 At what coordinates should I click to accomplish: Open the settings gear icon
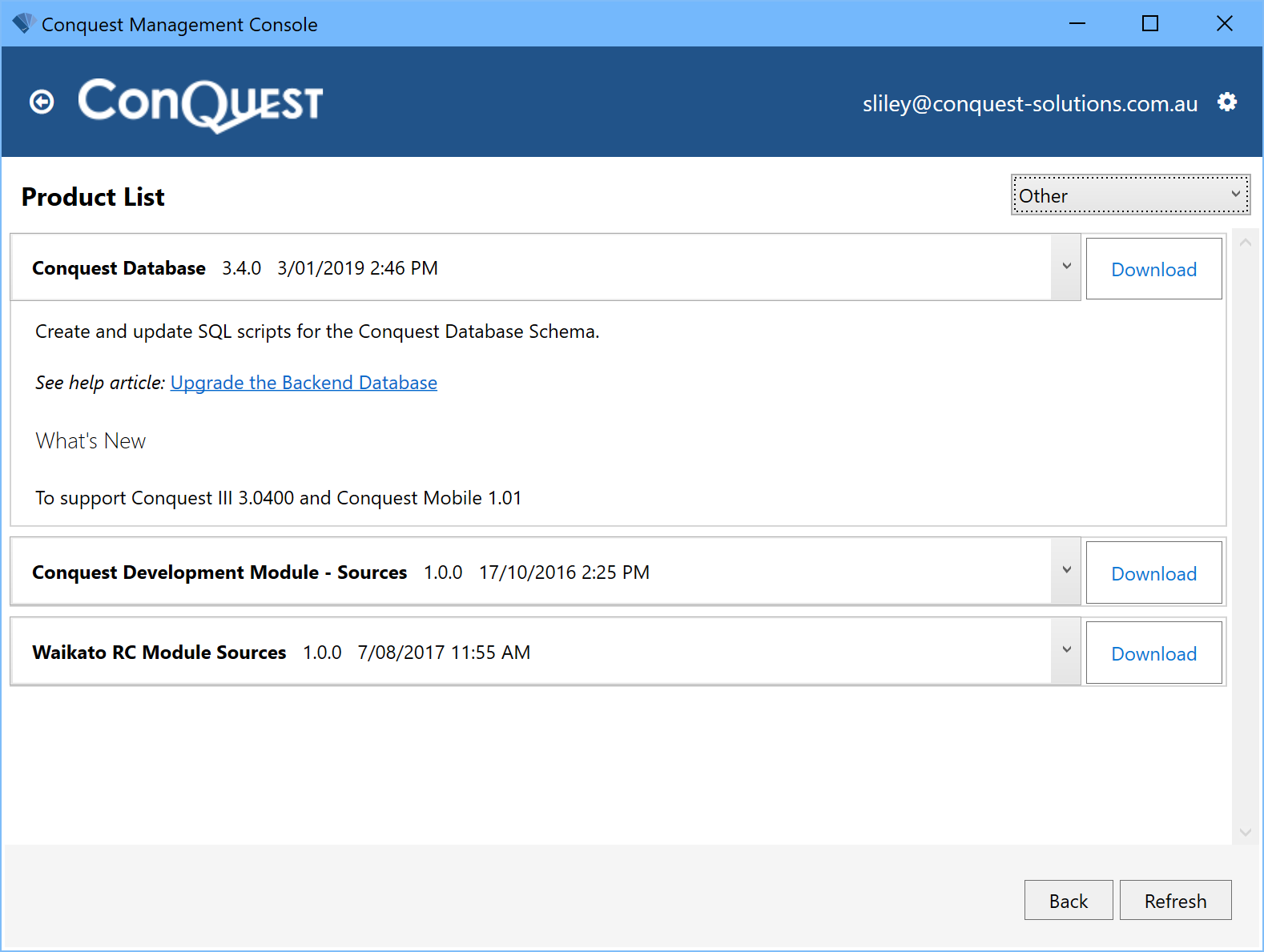(x=1227, y=102)
